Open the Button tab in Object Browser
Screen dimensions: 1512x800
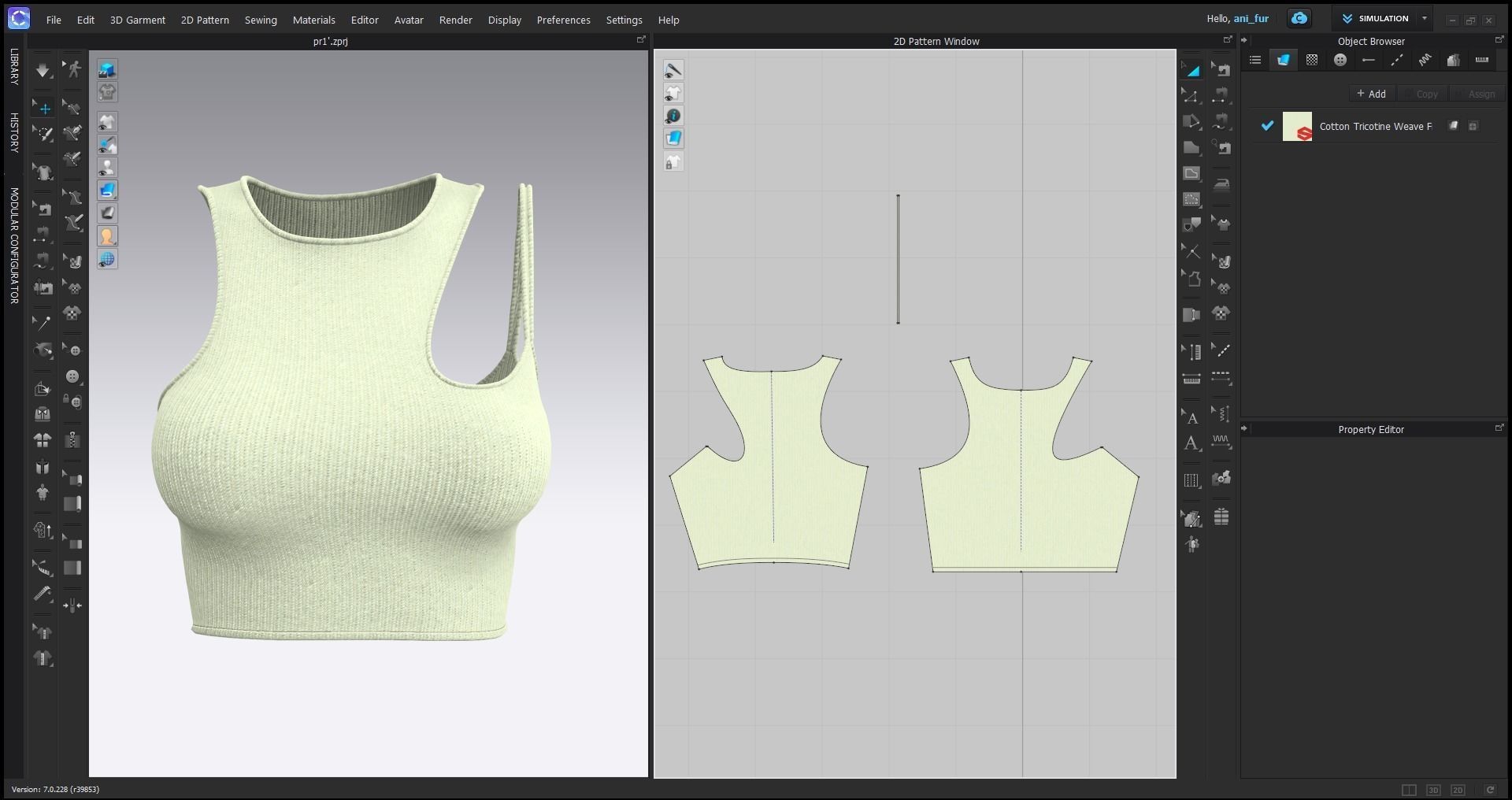[x=1340, y=60]
